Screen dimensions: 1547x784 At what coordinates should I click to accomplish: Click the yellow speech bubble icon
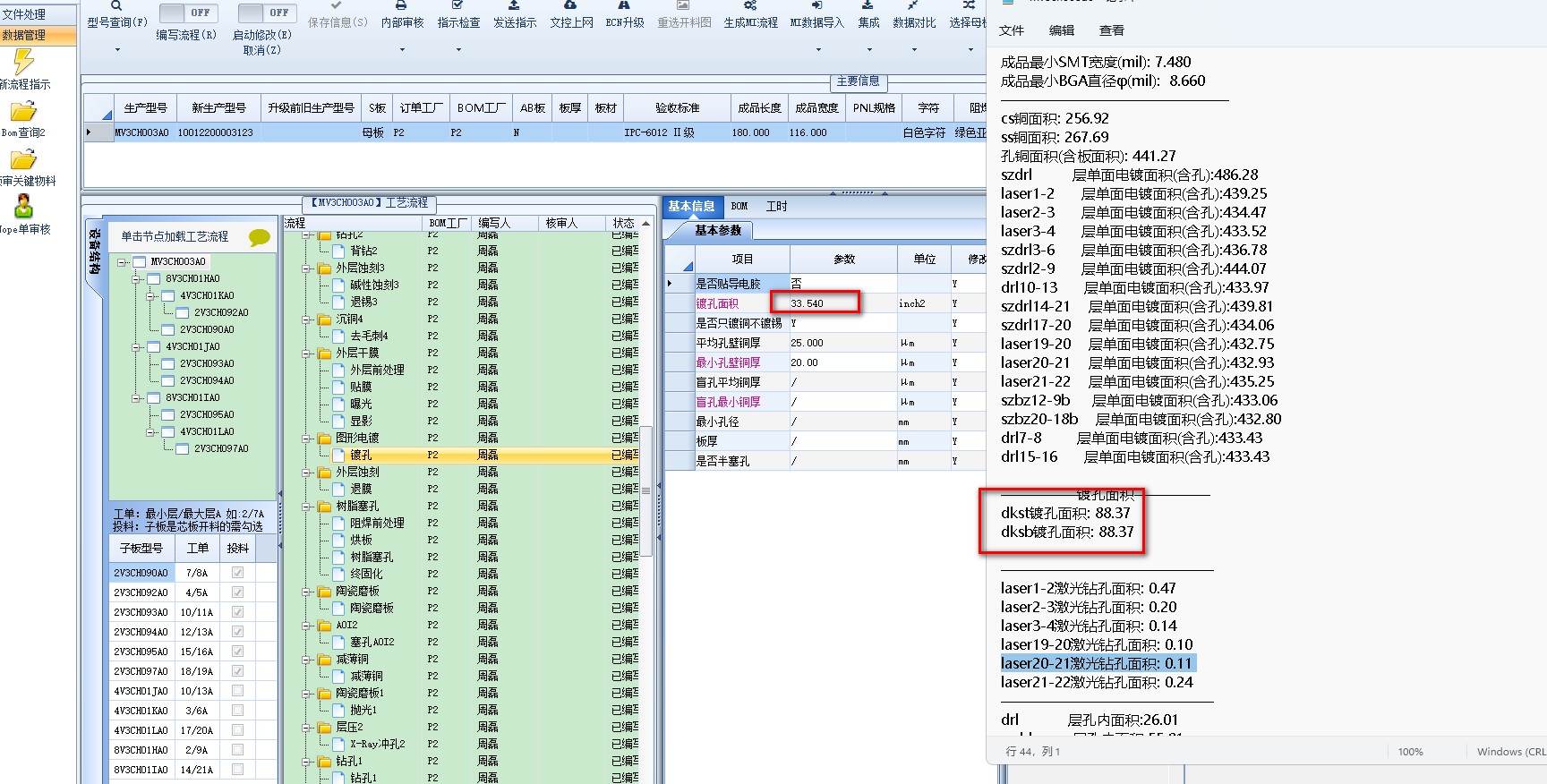260,237
